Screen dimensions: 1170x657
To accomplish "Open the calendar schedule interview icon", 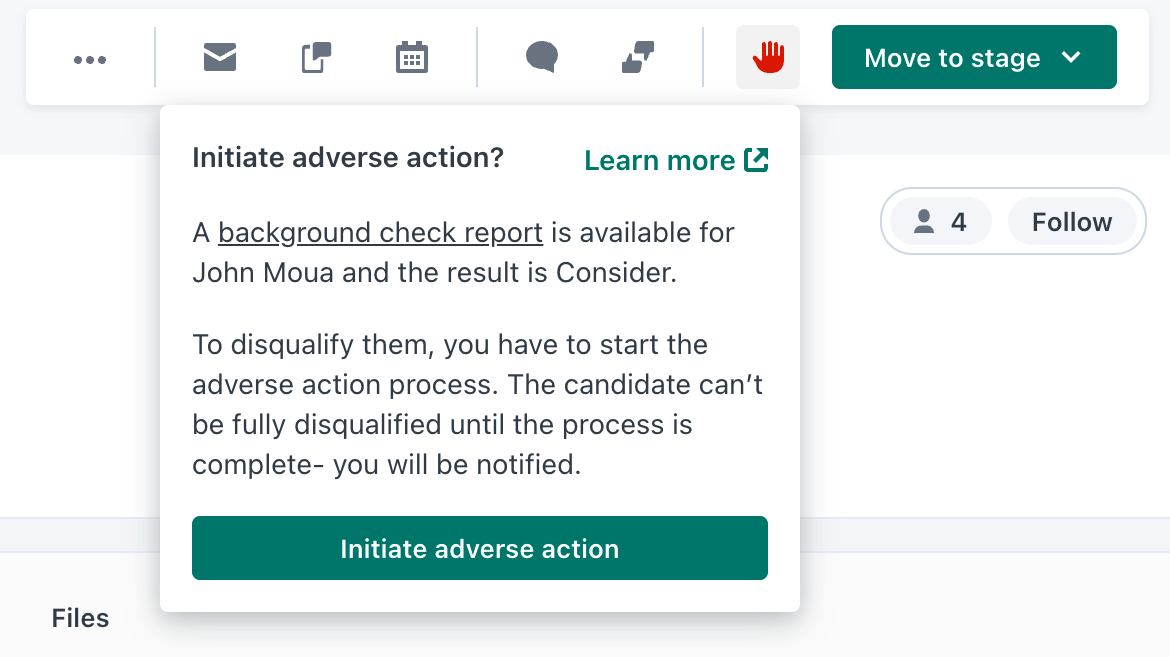I will pyautogui.click(x=411, y=58).
